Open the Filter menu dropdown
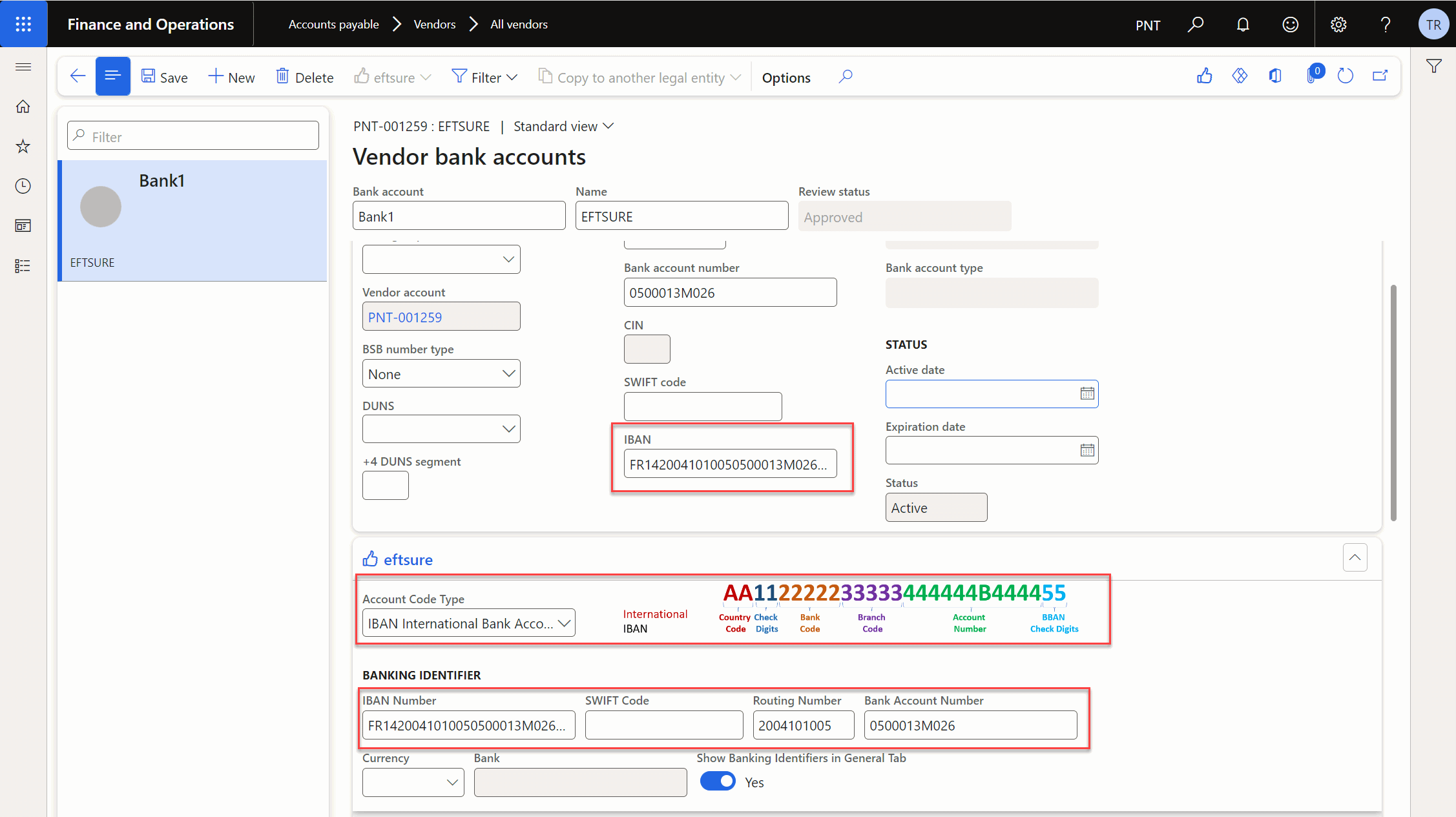The image size is (1456, 817). [x=484, y=78]
